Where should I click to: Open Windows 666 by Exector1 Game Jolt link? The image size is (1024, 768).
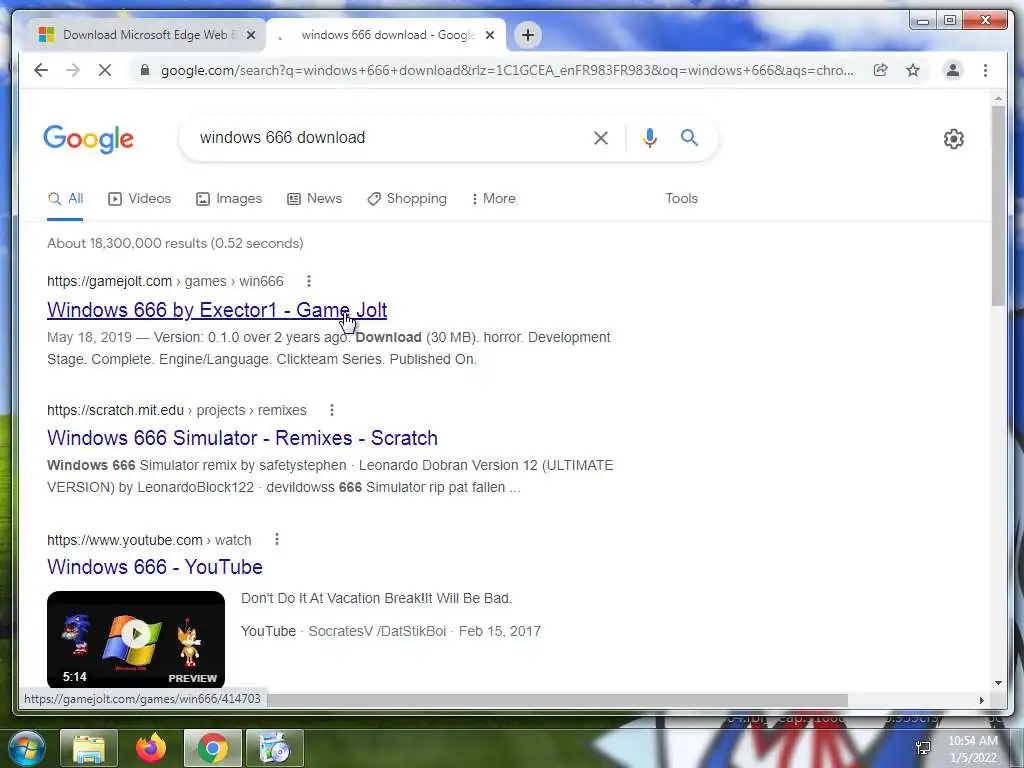(x=217, y=310)
